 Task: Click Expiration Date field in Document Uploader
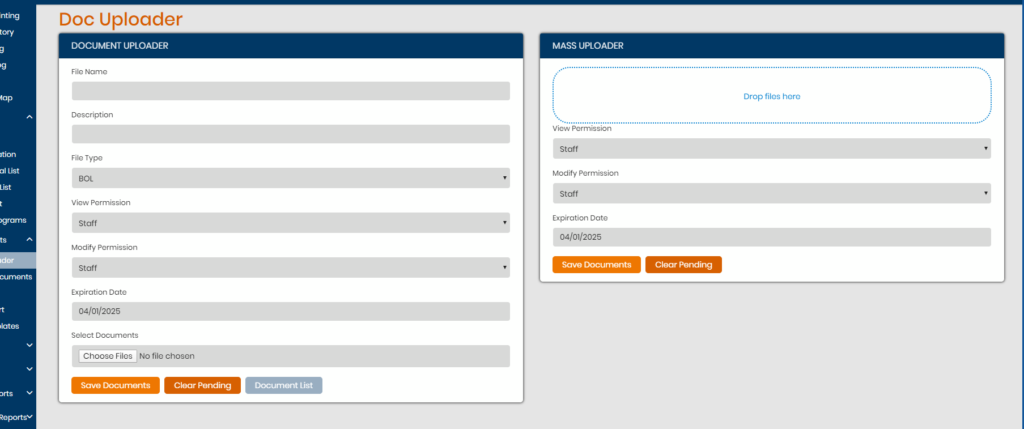291,311
